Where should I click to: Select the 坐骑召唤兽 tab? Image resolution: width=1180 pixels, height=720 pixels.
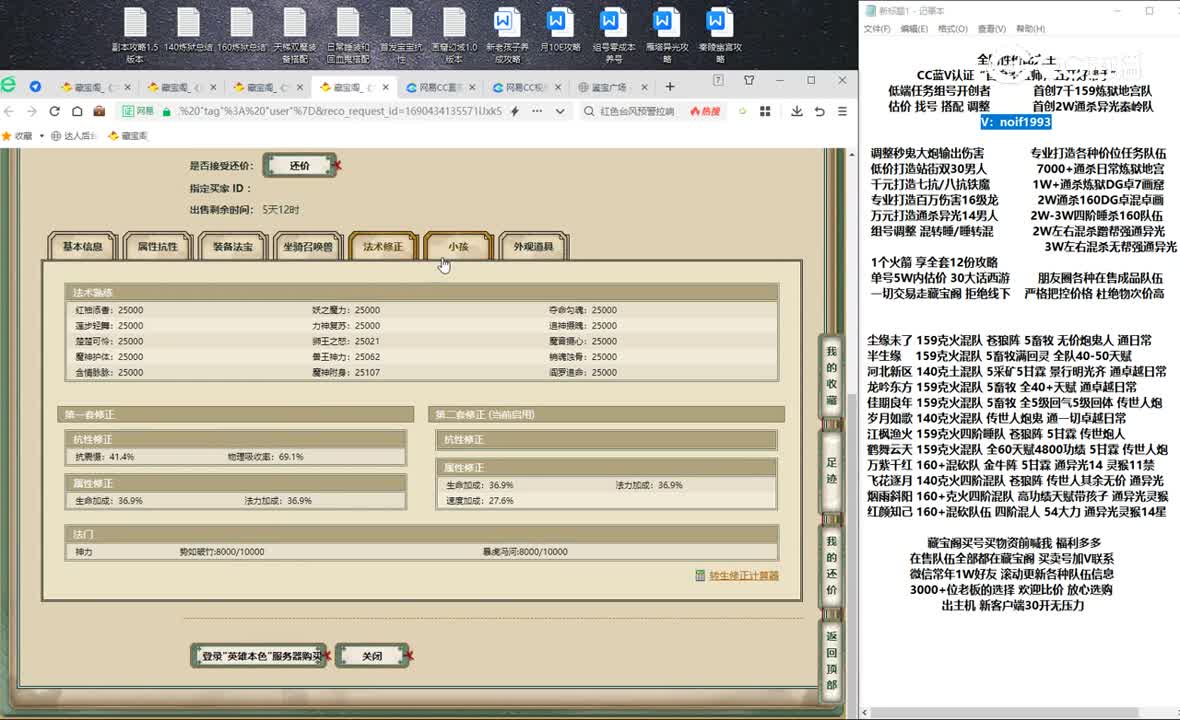point(308,247)
